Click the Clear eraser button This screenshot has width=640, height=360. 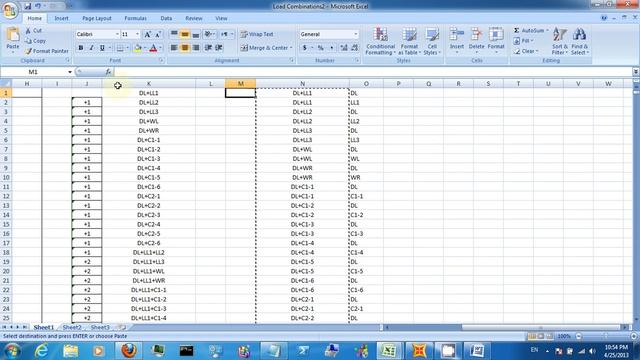[x=526, y=51]
